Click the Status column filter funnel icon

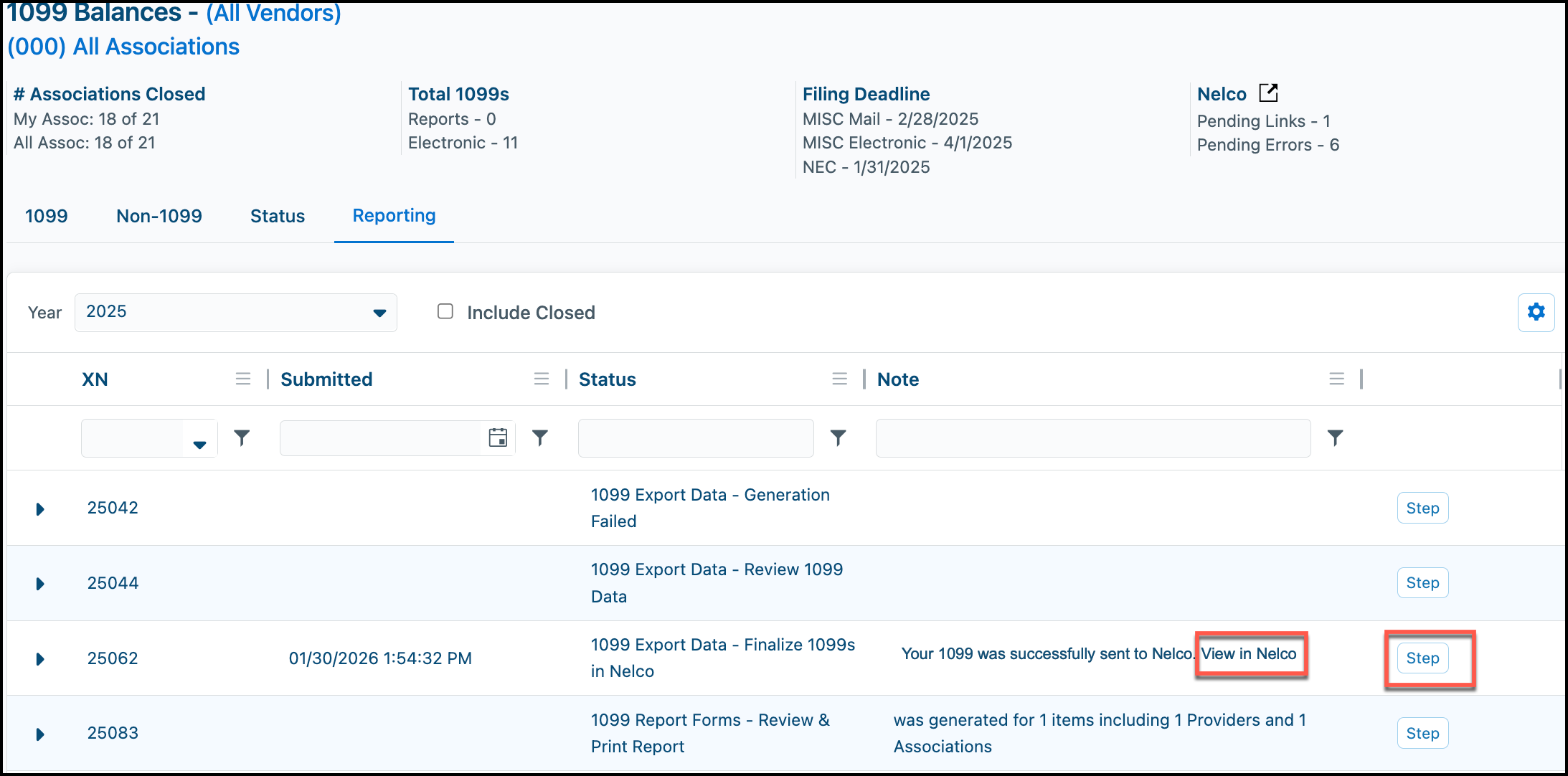[x=838, y=437]
